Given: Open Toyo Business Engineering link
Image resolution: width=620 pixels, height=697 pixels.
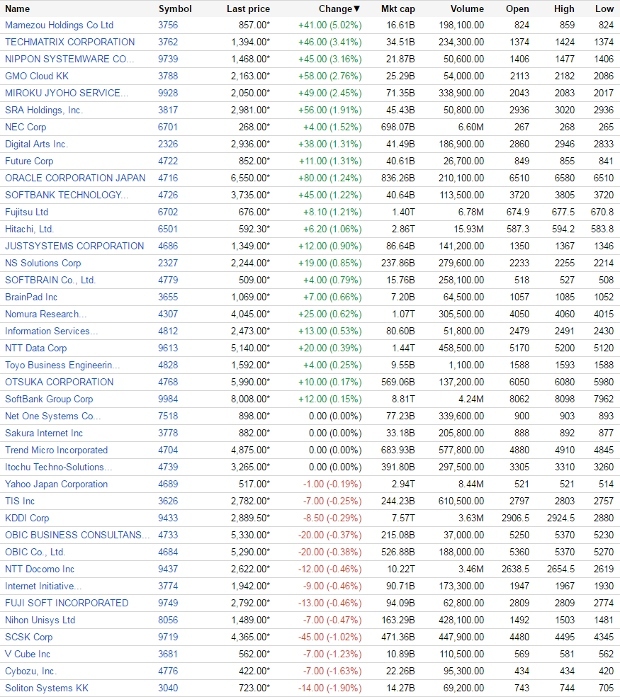Looking at the screenshot, I should pos(62,365).
